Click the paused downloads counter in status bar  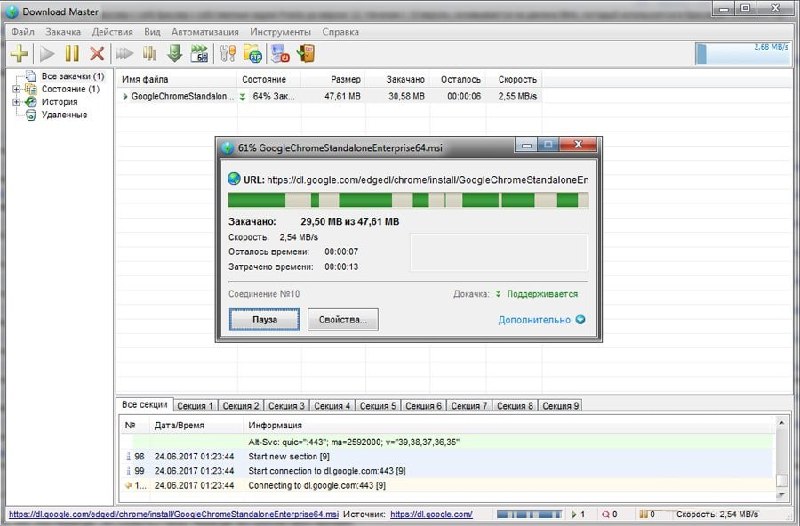click(647, 514)
